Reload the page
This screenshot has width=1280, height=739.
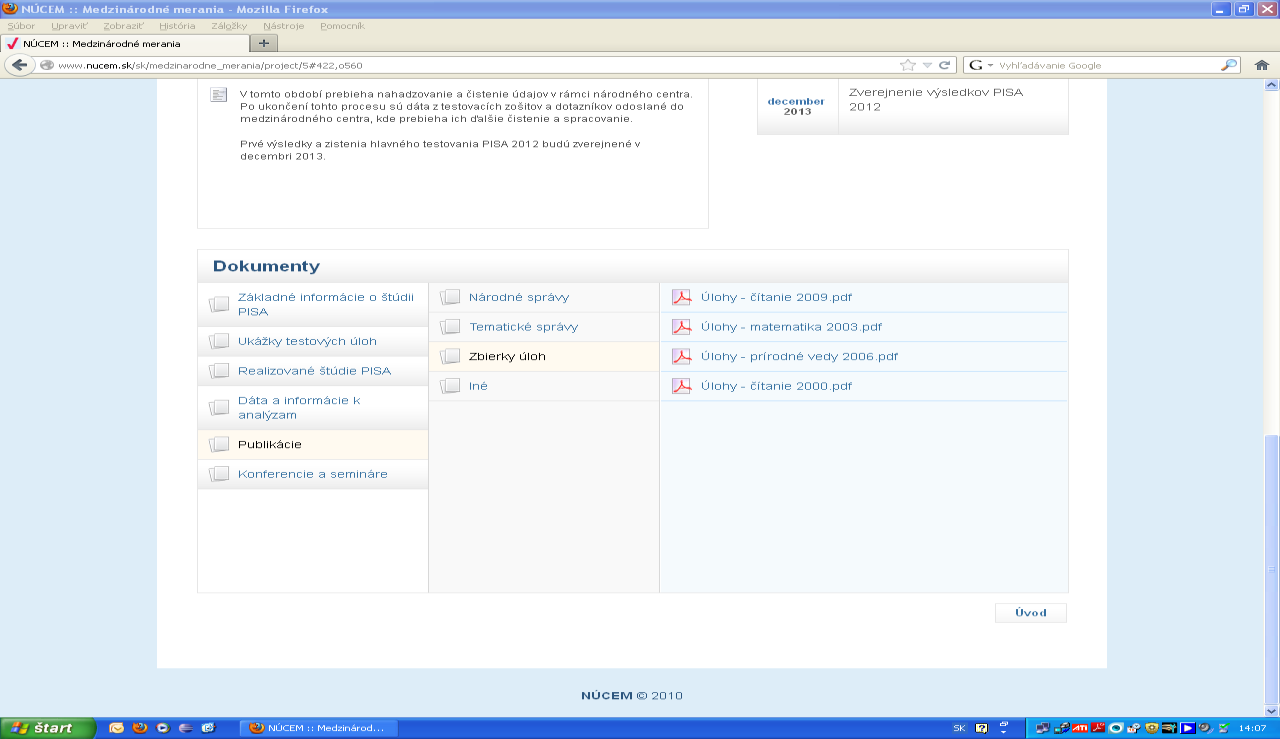click(943, 65)
